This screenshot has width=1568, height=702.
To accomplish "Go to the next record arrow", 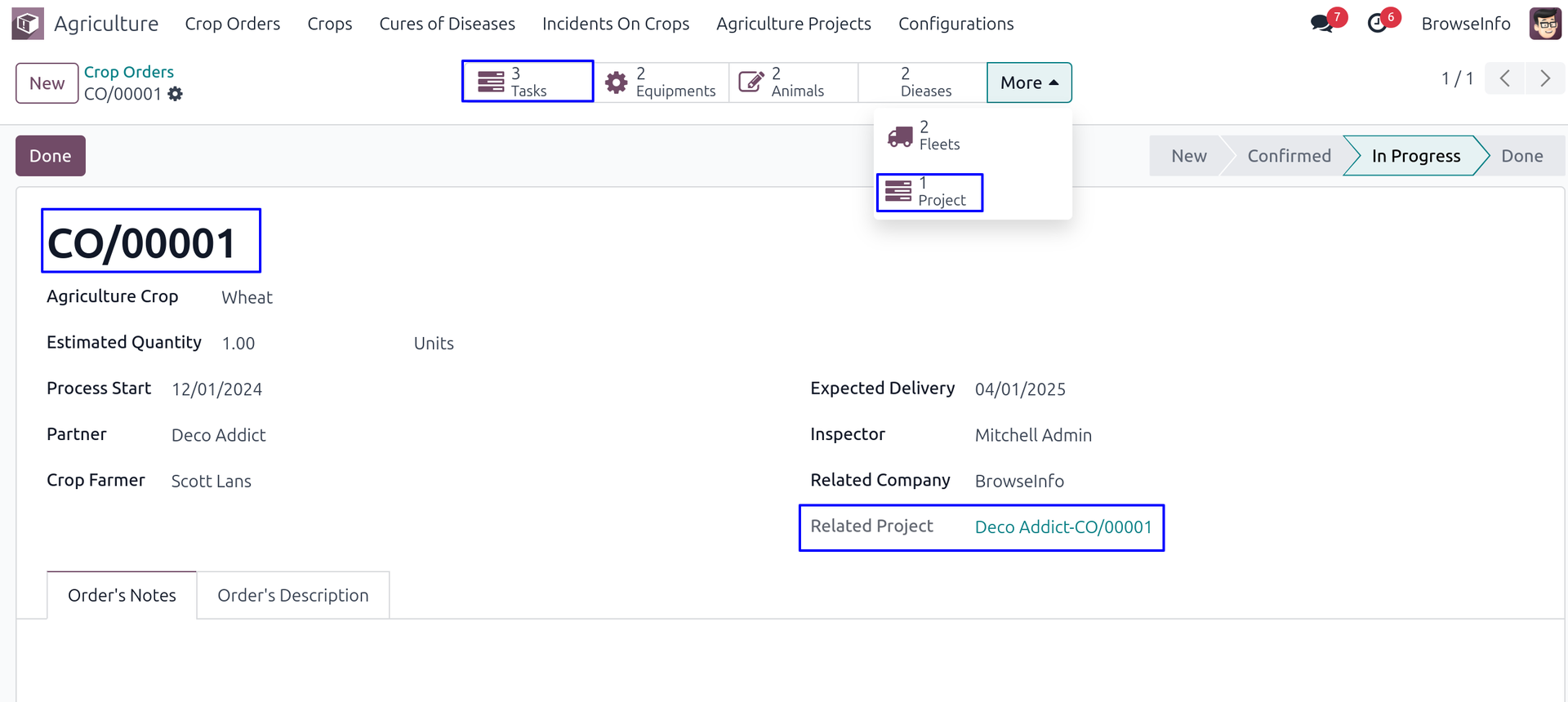I will pyautogui.click(x=1545, y=78).
